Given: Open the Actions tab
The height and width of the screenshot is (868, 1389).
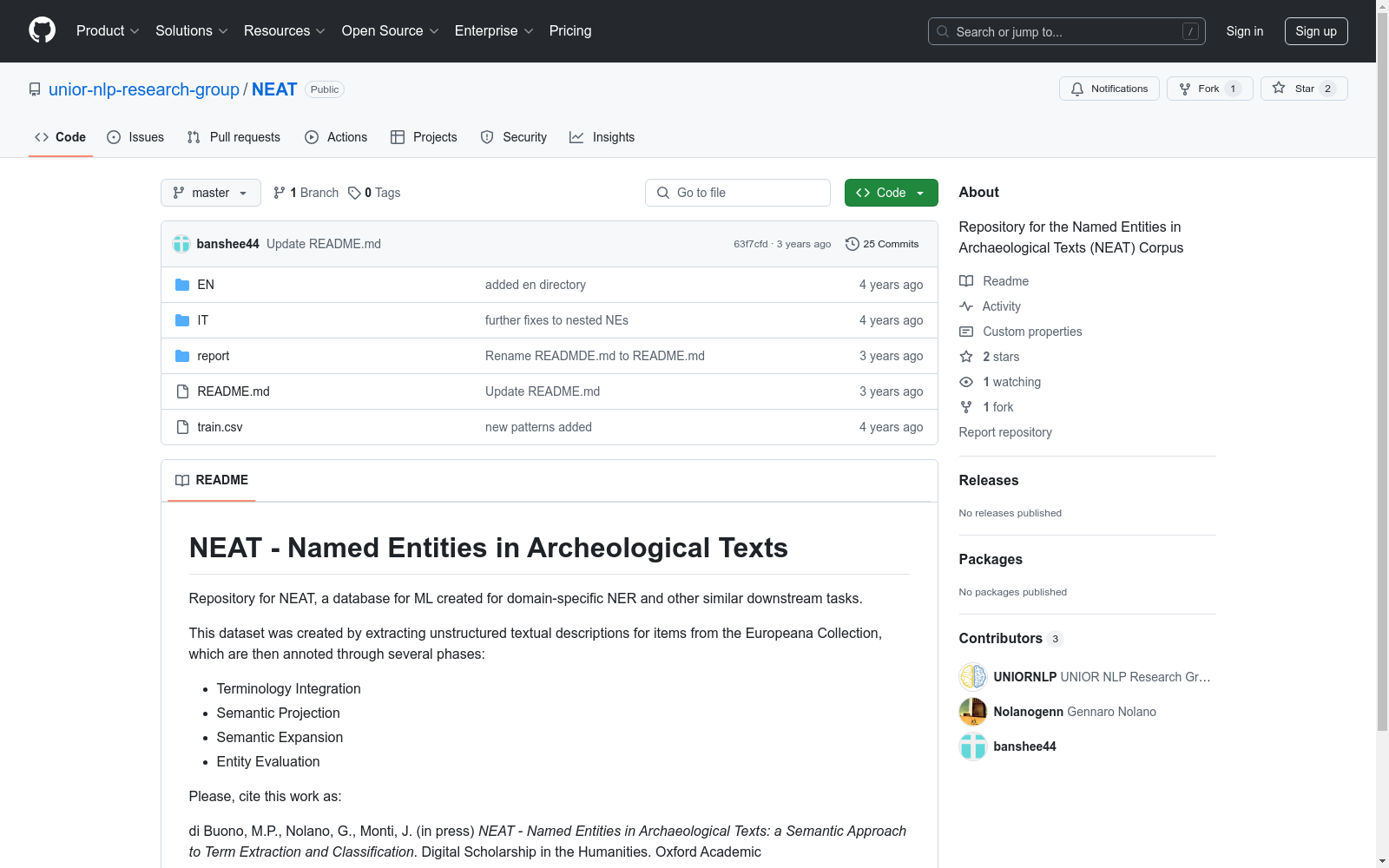Looking at the screenshot, I should tap(336, 137).
